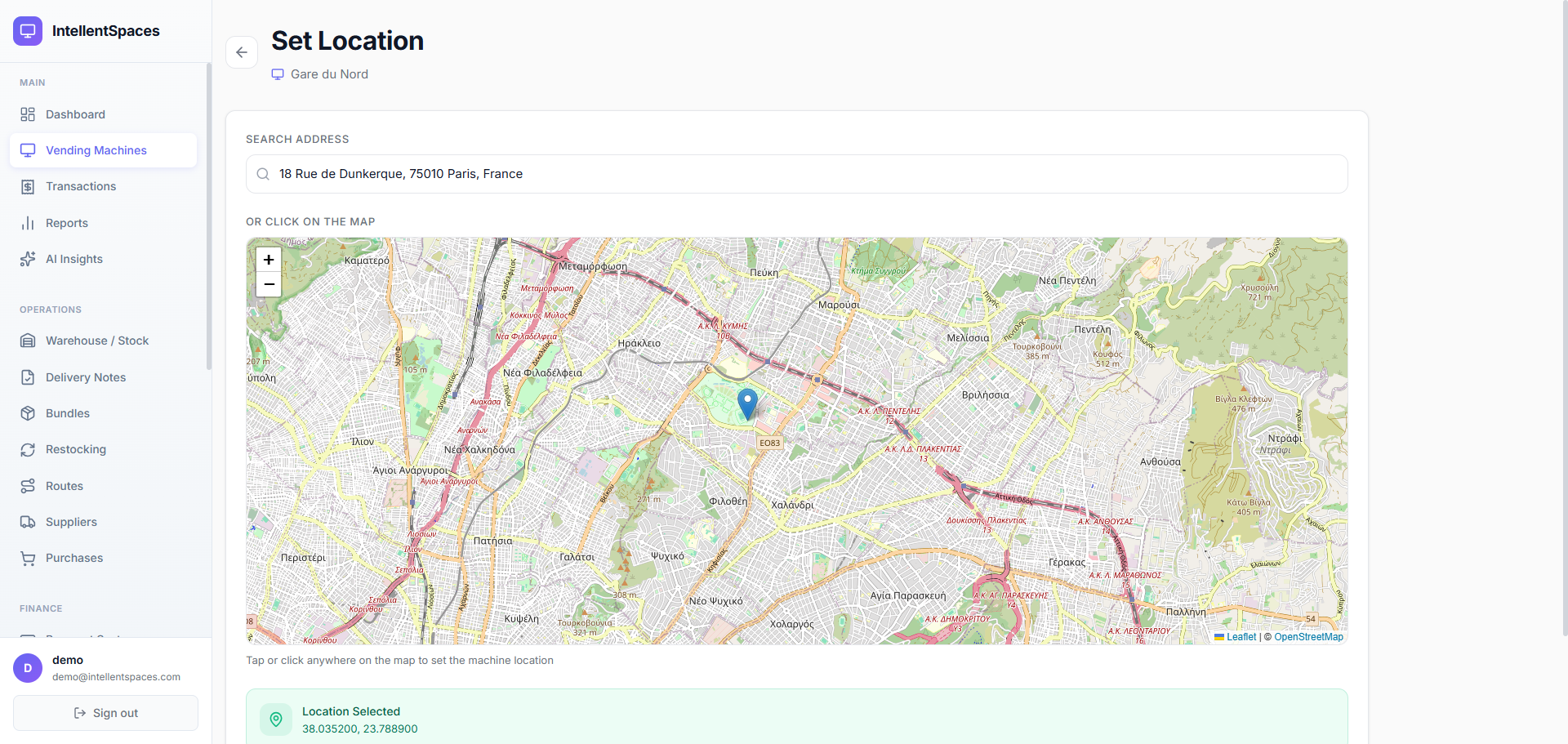Click the Suppliers truck icon
This screenshot has height=744, width=1568.
(28, 522)
